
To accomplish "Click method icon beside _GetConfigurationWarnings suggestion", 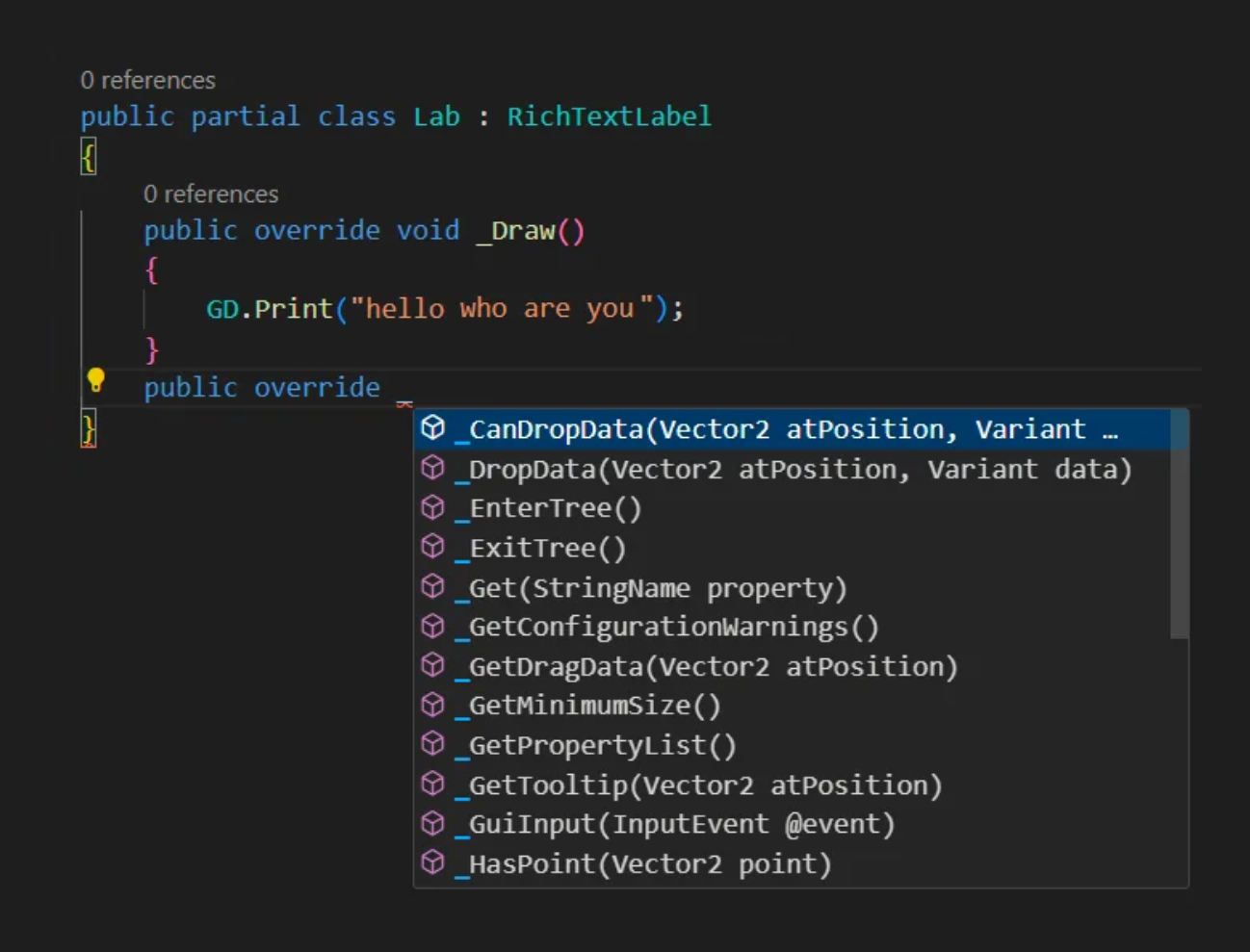I will click(433, 626).
